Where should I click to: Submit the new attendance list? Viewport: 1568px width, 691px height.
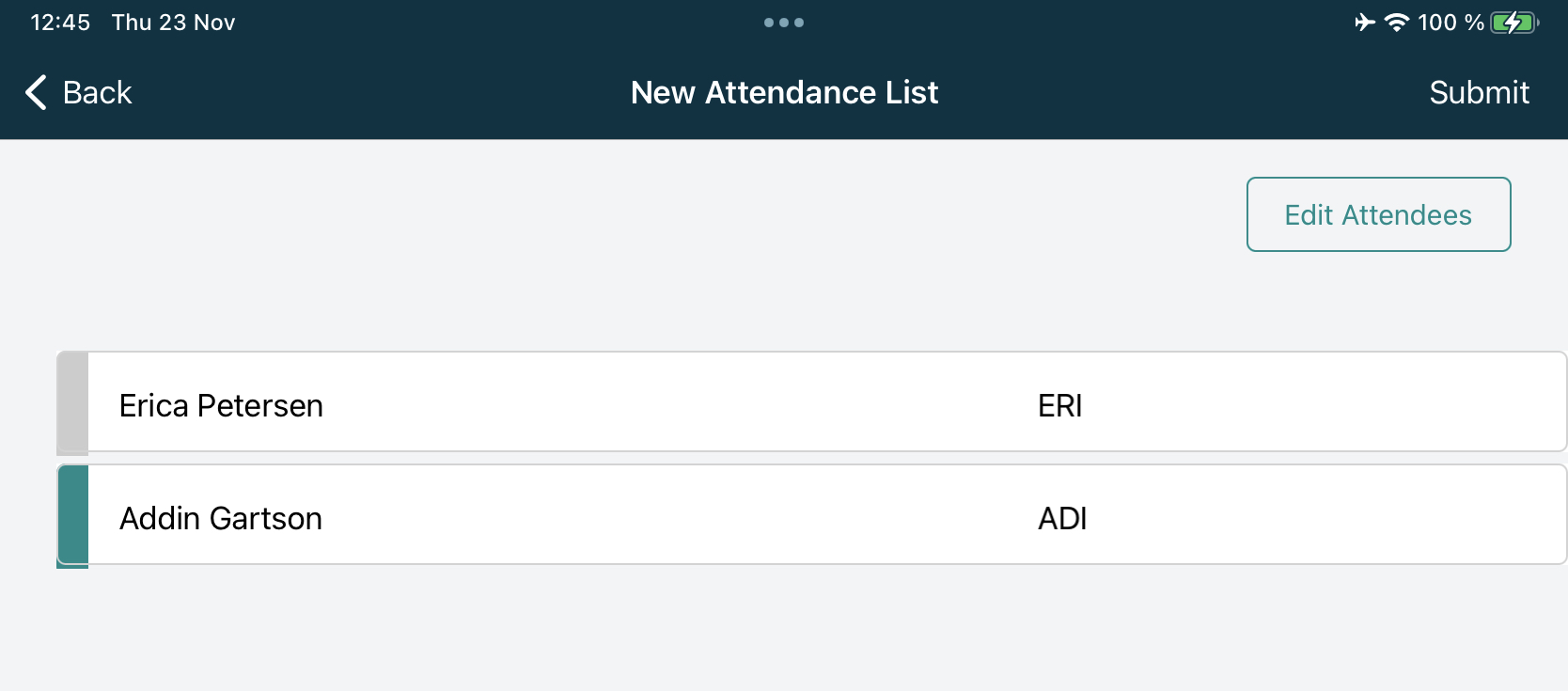pyautogui.click(x=1479, y=92)
